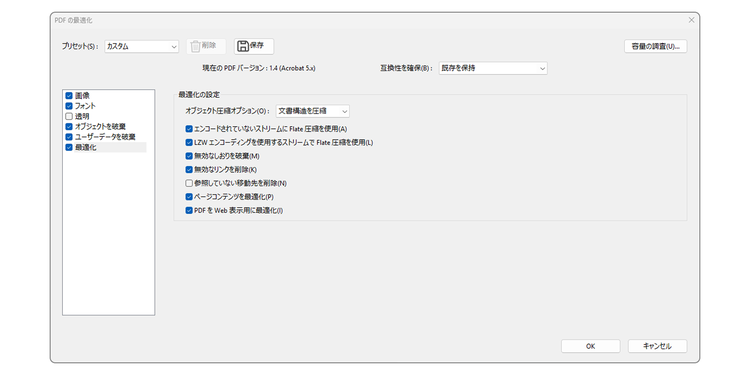Screen dimensions: 750x375
Task: Close the PDF の最適化 dialog
Action: click(691, 20)
